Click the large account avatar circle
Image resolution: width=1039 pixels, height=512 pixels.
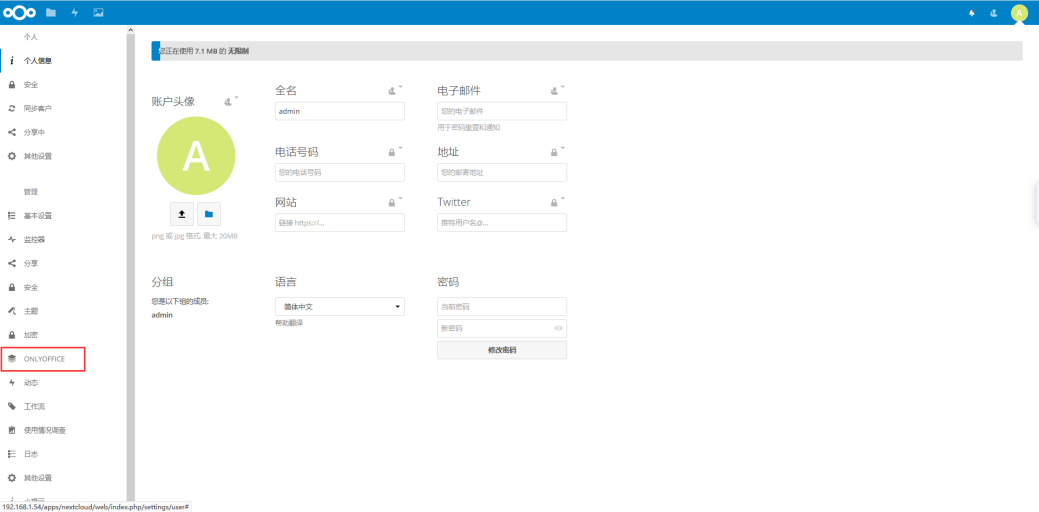coord(195,156)
